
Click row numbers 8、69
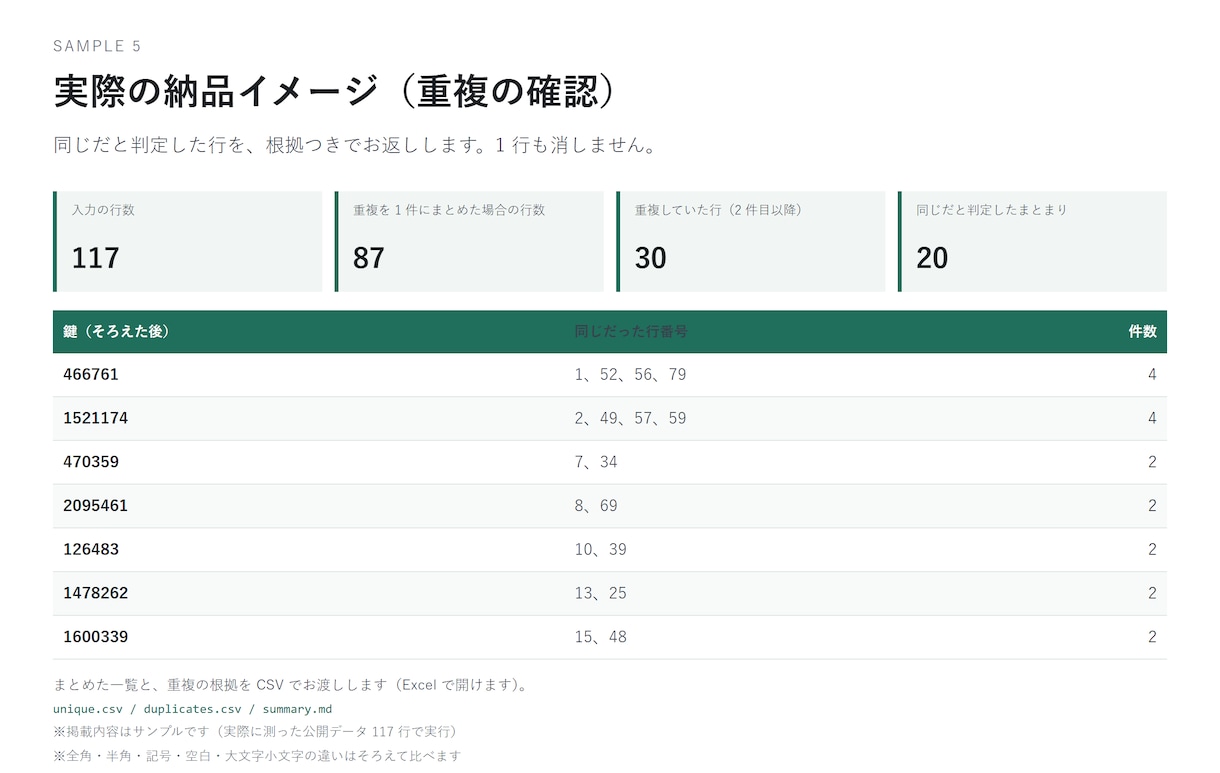click(x=596, y=506)
